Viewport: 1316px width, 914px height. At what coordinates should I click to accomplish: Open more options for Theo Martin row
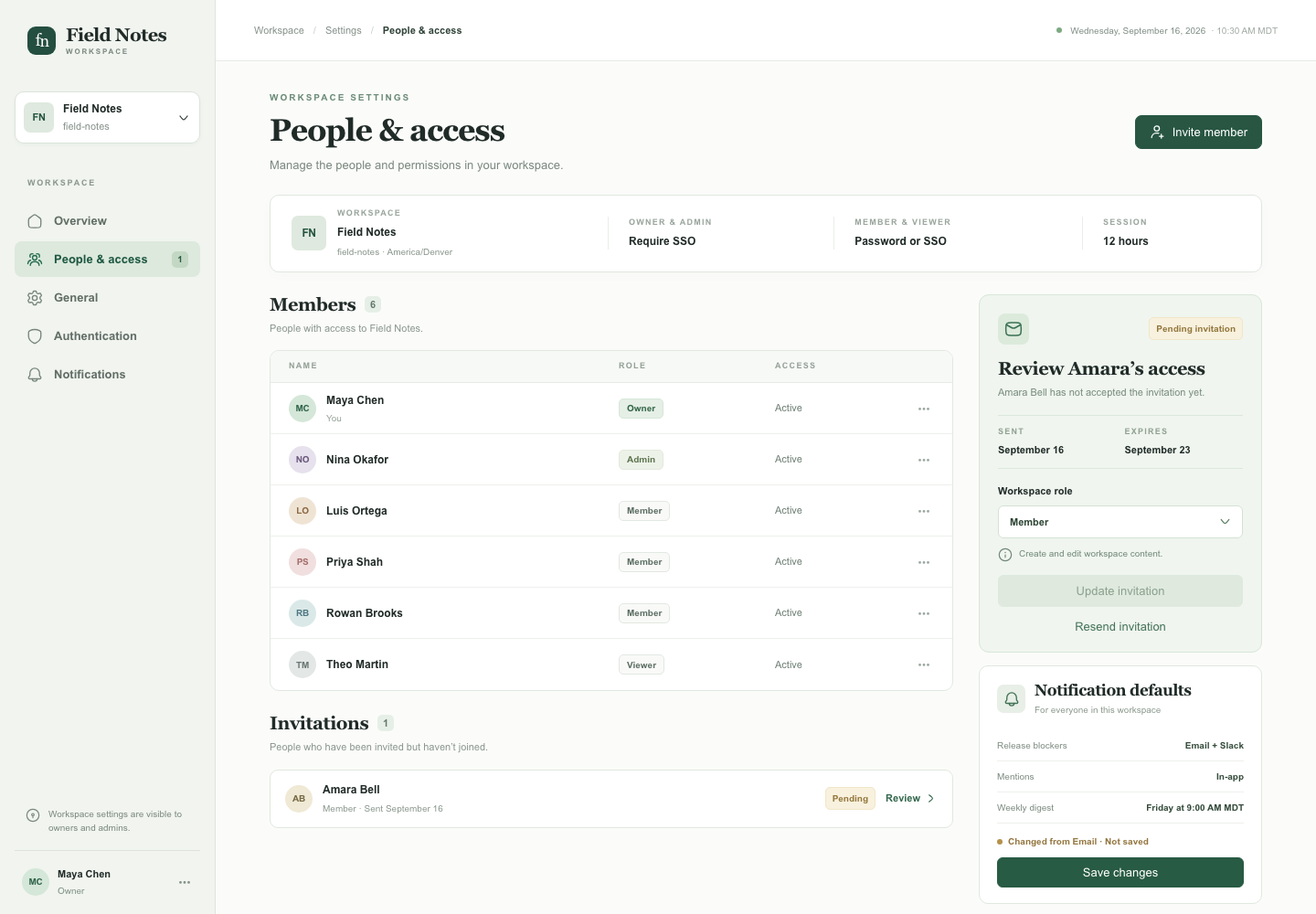point(924,664)
